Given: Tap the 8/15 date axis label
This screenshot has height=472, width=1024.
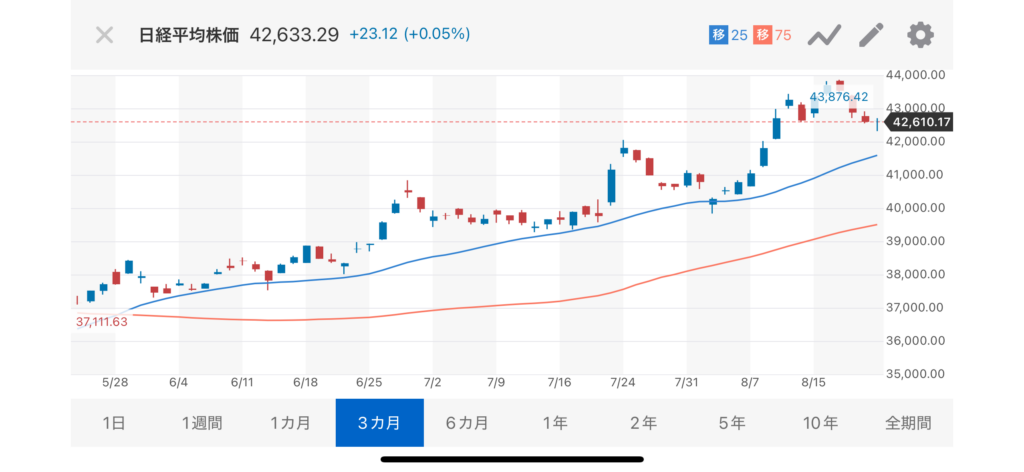Looking at the screenshot, I should tap(814, 383).
